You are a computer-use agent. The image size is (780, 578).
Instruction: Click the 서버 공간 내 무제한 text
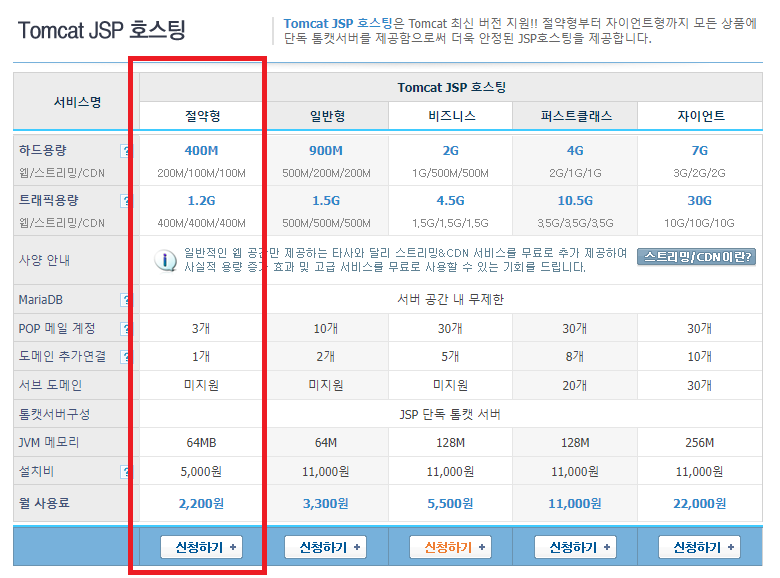[x=451, y=299]
